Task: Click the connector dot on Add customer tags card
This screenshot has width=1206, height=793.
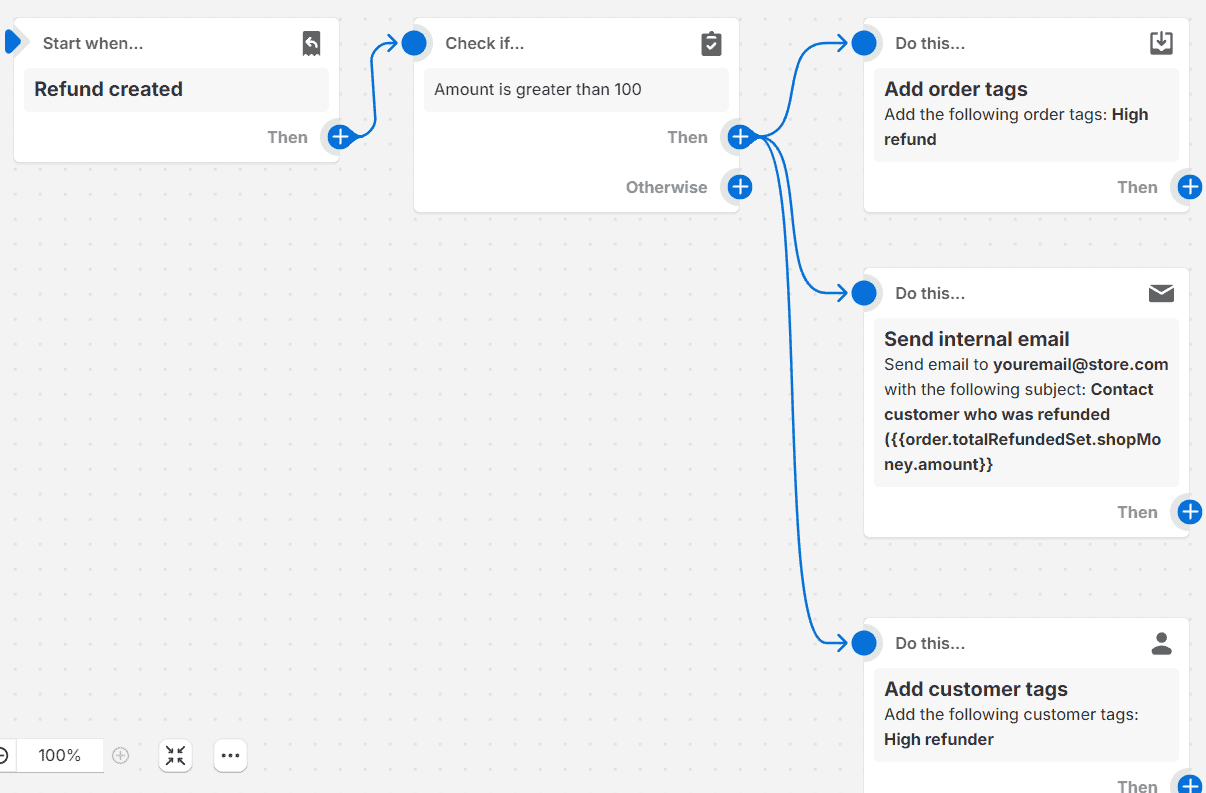Action: point(864,643)
